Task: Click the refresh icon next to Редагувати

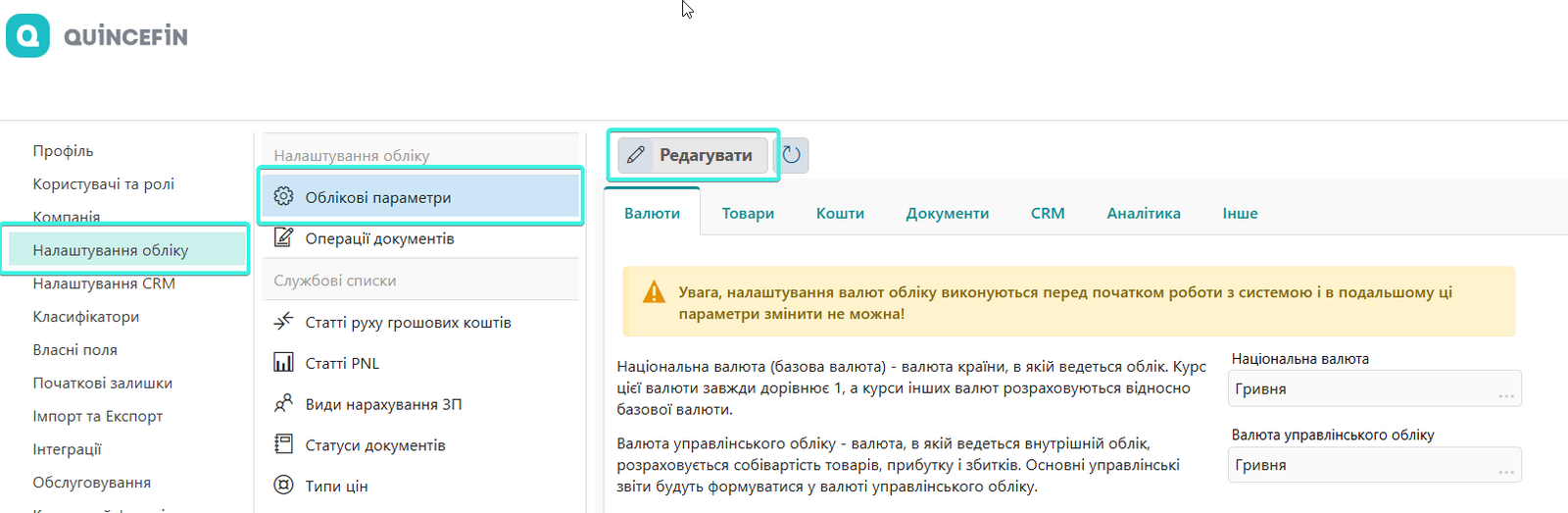Action: coord(792,155)
